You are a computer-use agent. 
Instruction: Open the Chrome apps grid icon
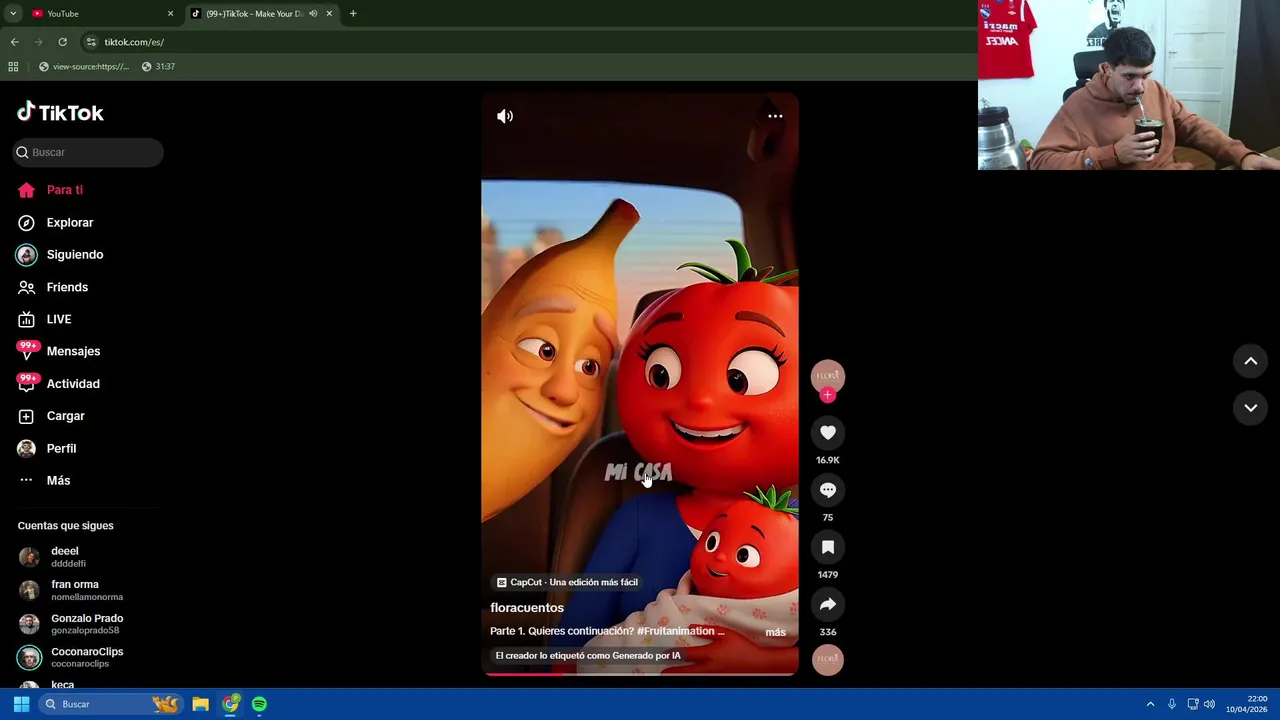pos(13,67)
